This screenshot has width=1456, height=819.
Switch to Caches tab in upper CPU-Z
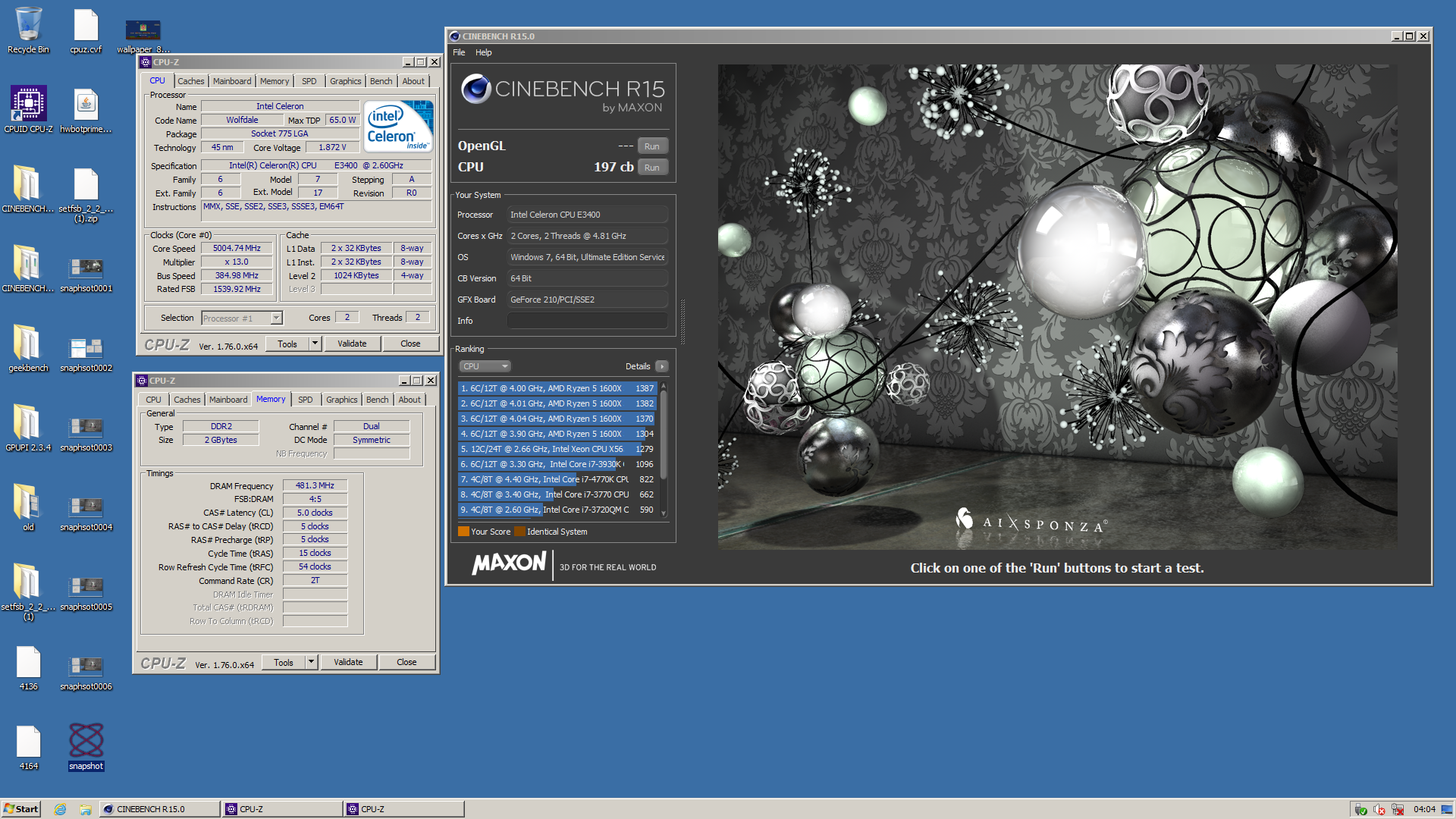[x=191, y=81]
